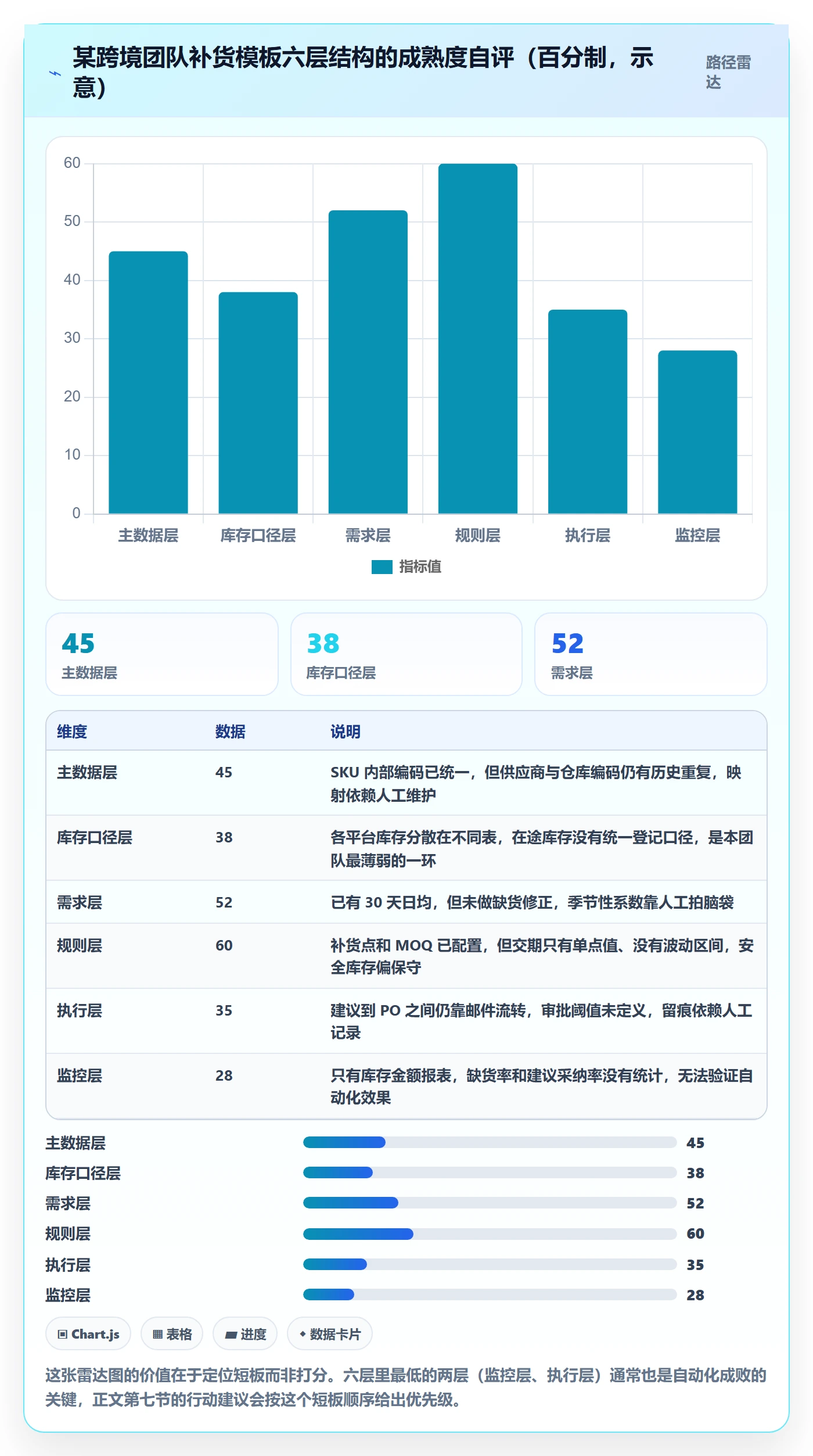Image resolution: width=813 pixels, height=1456 pixels.
Task: Click the 主数据层 progress bar
Action: tap(490, 1142)
